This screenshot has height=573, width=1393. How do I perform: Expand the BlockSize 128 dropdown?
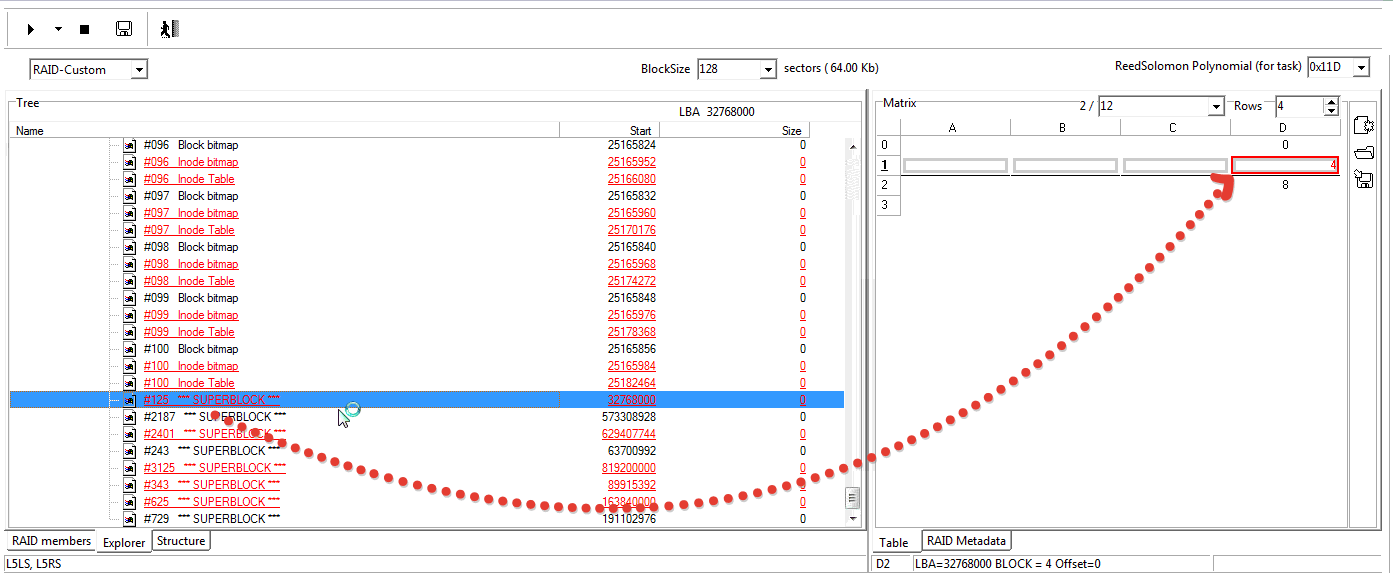pyautogui.click(x=768, y=69)
